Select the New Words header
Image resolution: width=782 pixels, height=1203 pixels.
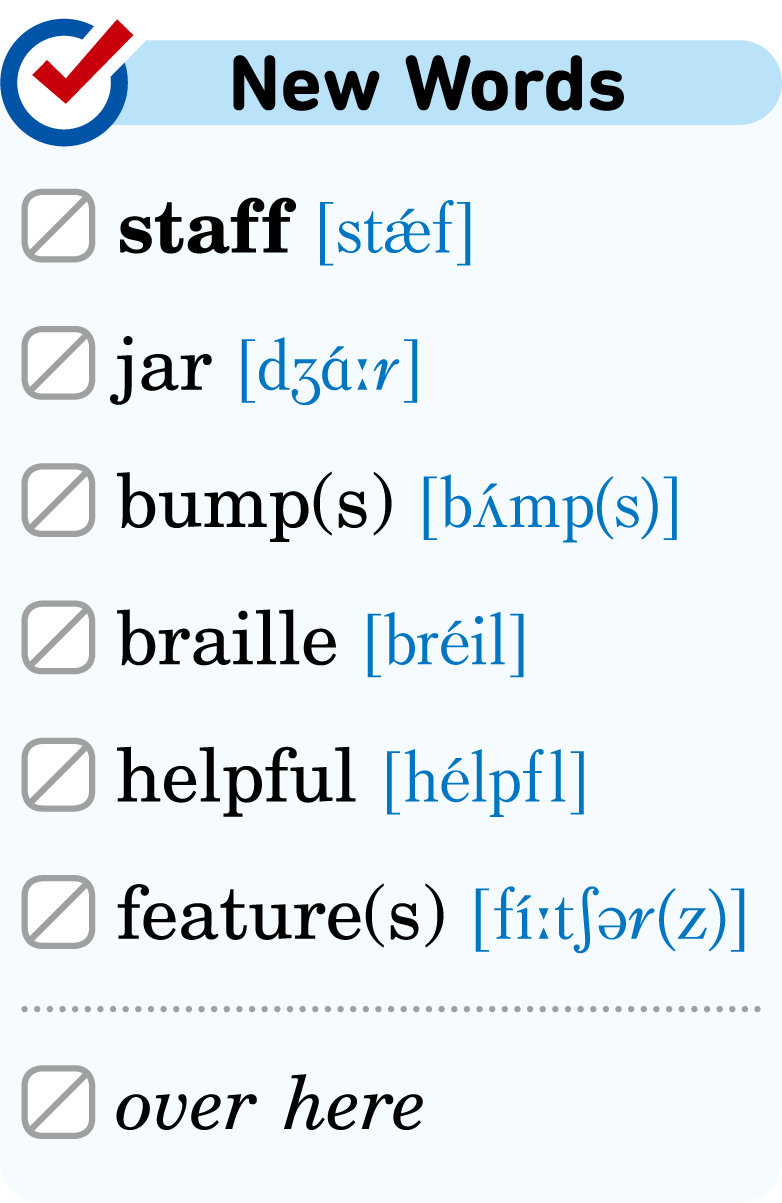coord(428,84)
